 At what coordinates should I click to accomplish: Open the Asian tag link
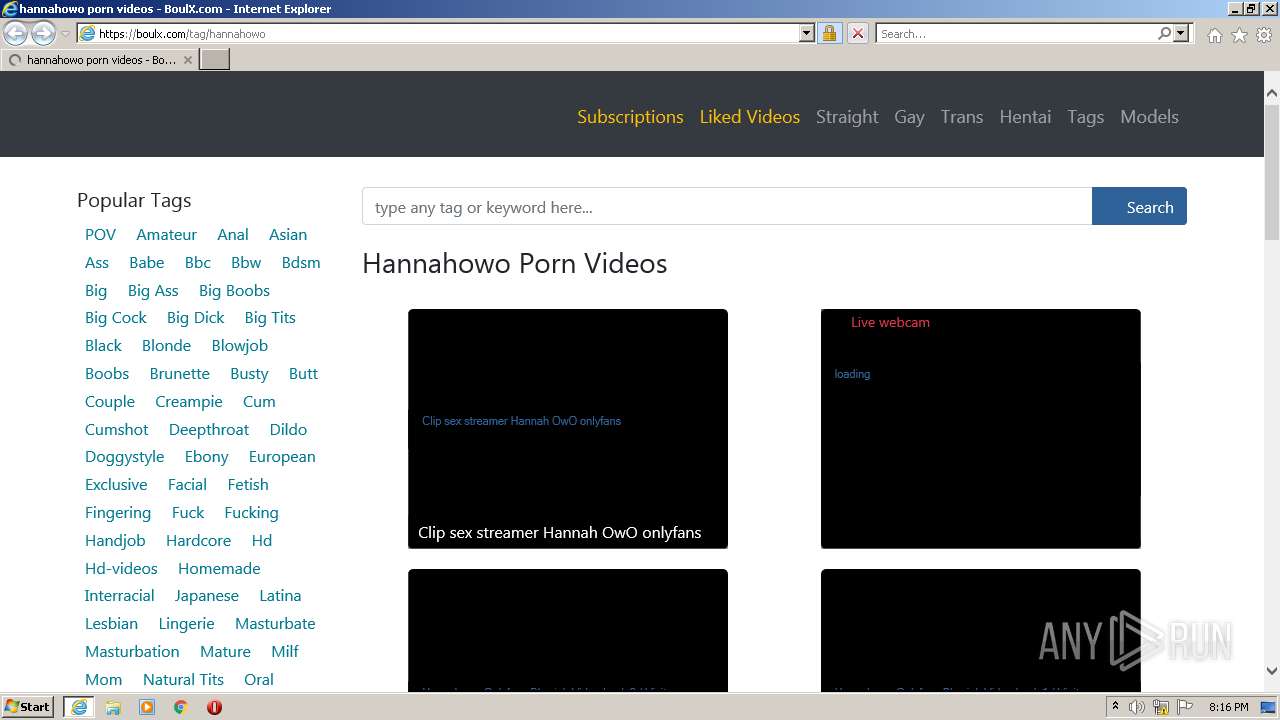click(x=288, y=234)
